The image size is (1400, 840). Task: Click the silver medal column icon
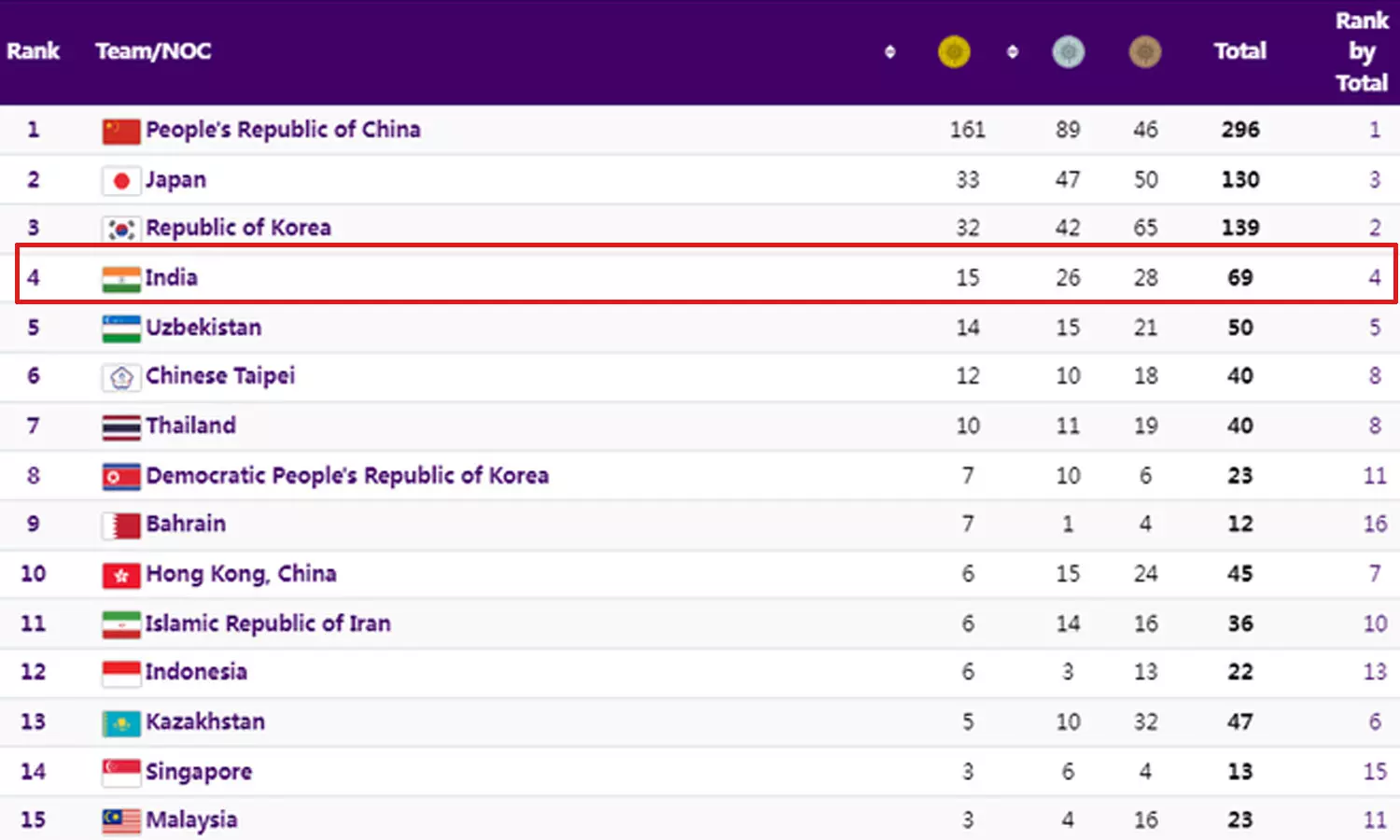(x=1068, y=51)
